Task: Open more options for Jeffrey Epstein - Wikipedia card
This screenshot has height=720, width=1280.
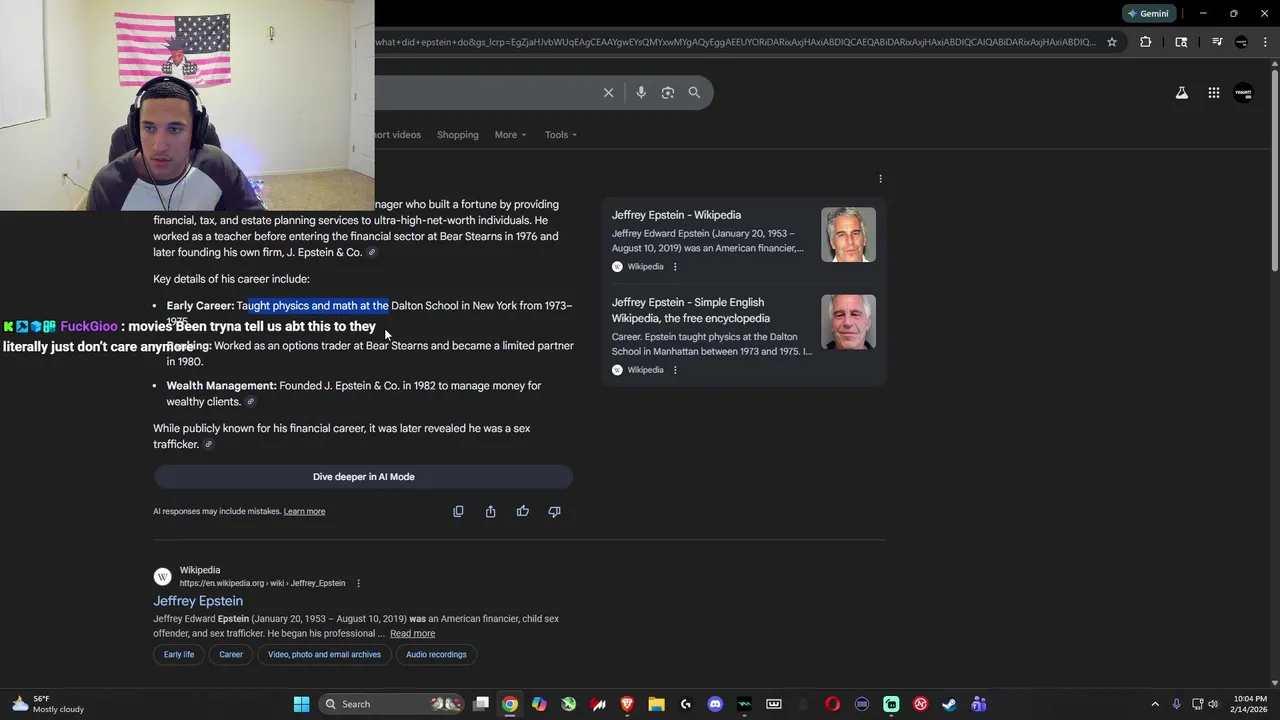Action: pyautogui.click(x=675, y=267)
